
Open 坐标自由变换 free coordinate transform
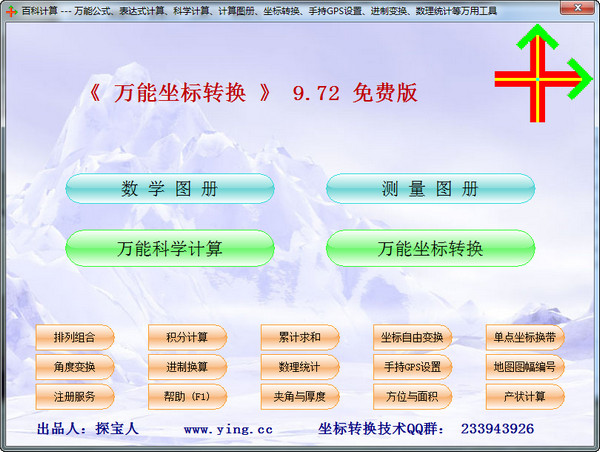click(x=412, y=337)
